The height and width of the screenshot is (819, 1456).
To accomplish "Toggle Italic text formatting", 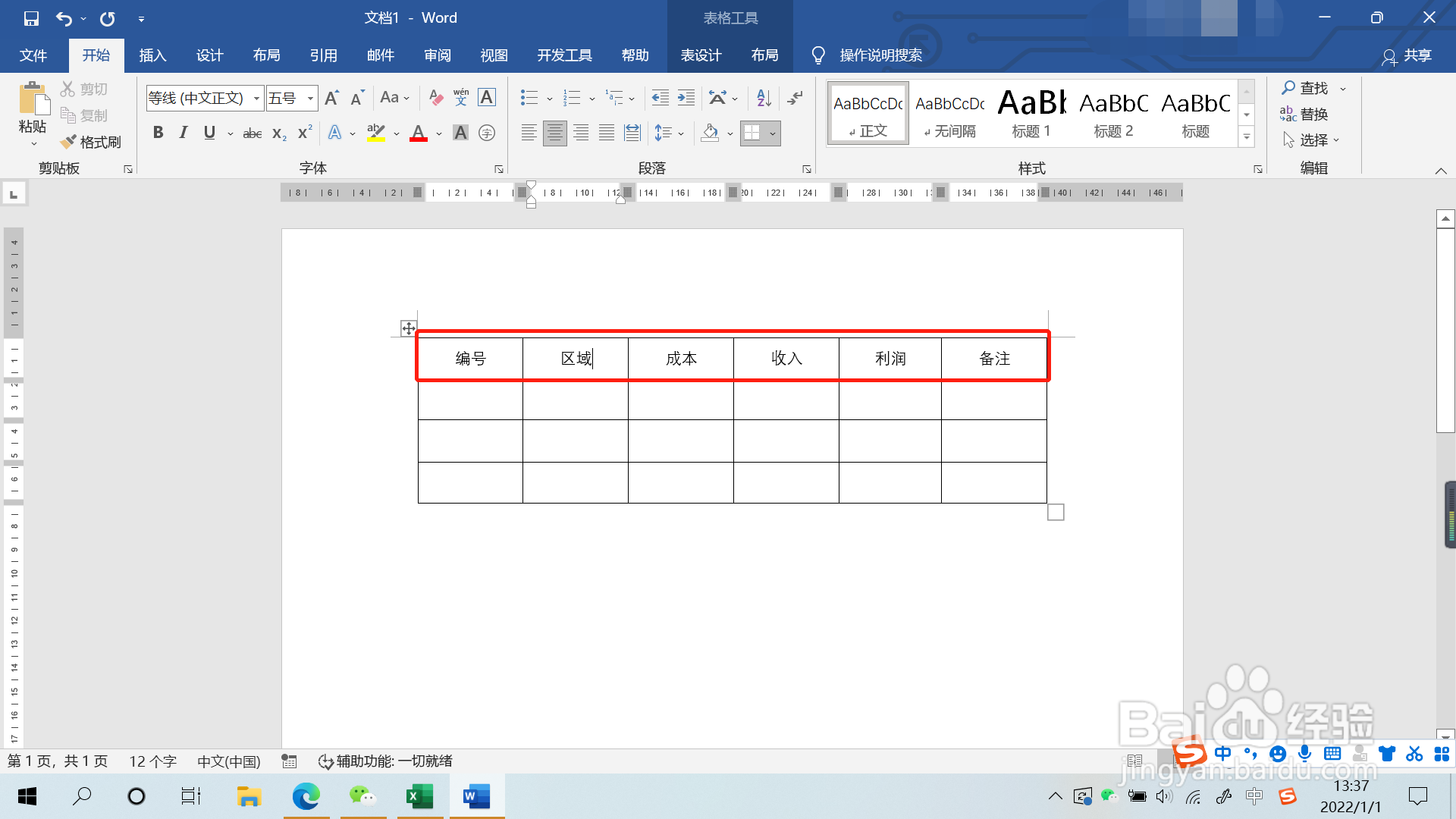I will (184, 133).
